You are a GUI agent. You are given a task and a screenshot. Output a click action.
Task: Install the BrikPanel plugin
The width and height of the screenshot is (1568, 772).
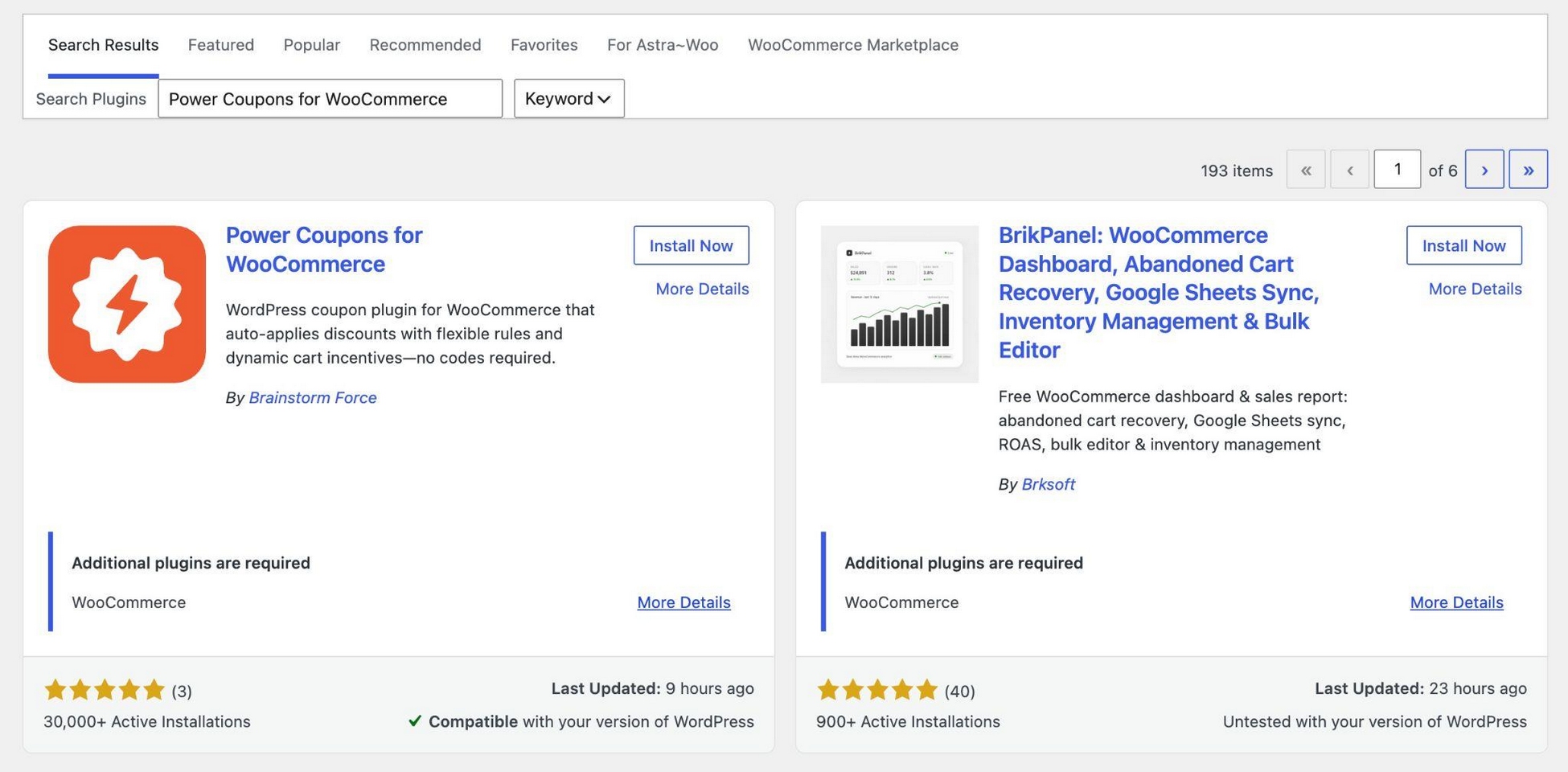pos(1464,245)
